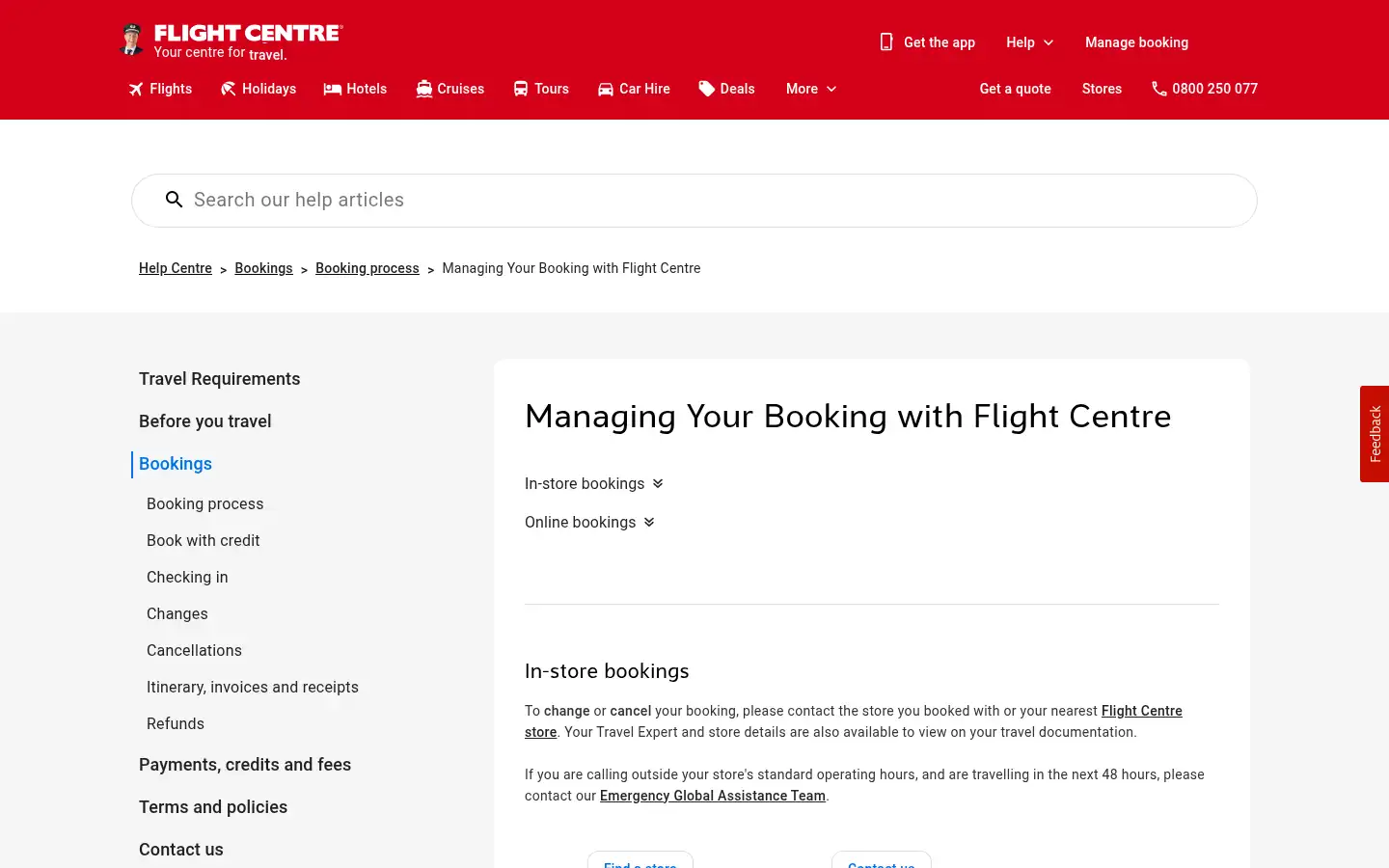
Task: Click the car icon beside Car Hire
Action: click(x=606, y=89)
